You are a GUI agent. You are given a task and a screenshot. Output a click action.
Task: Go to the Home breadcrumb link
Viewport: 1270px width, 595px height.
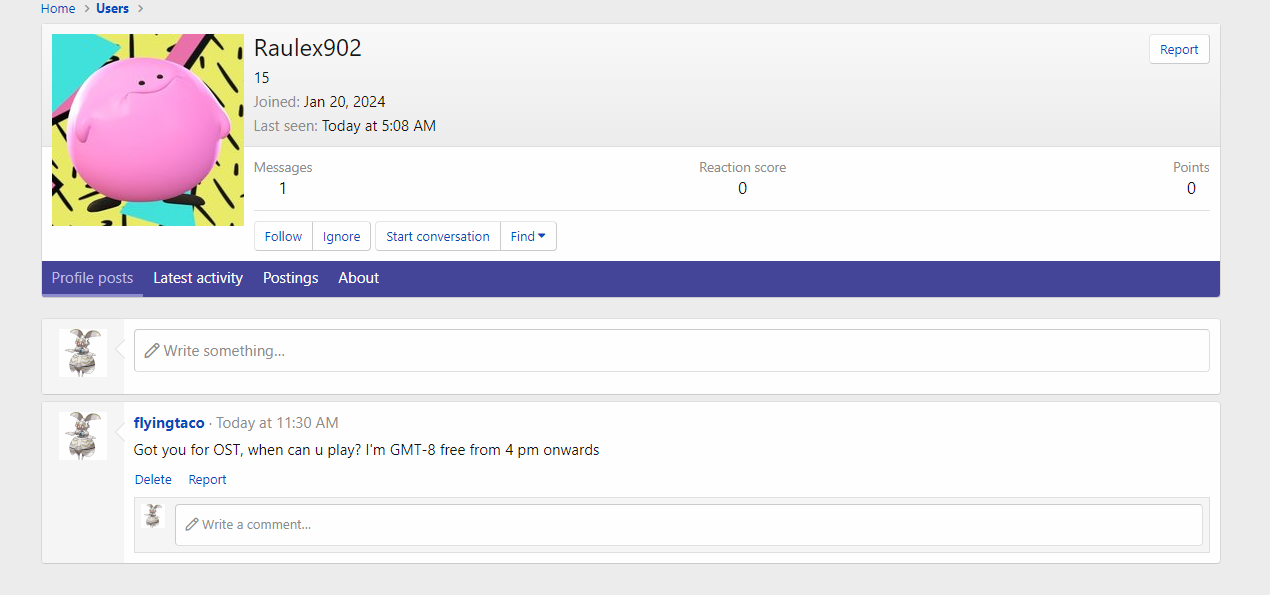[58, 9]
